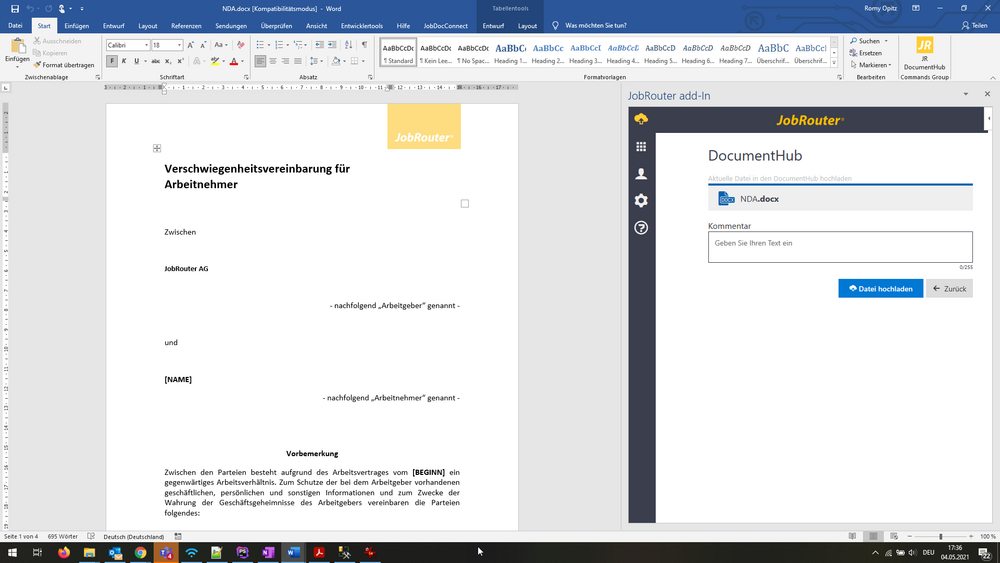Click the bullet list icon

pyautogui.click(x=260, y=45)
